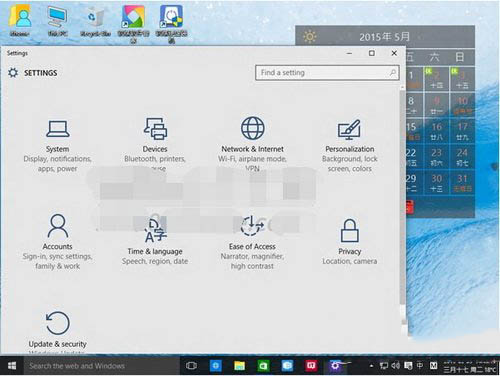This screenshot has height=376, width=500.
Task: Open the network icon in system tray
Action: tap(384, 366)
